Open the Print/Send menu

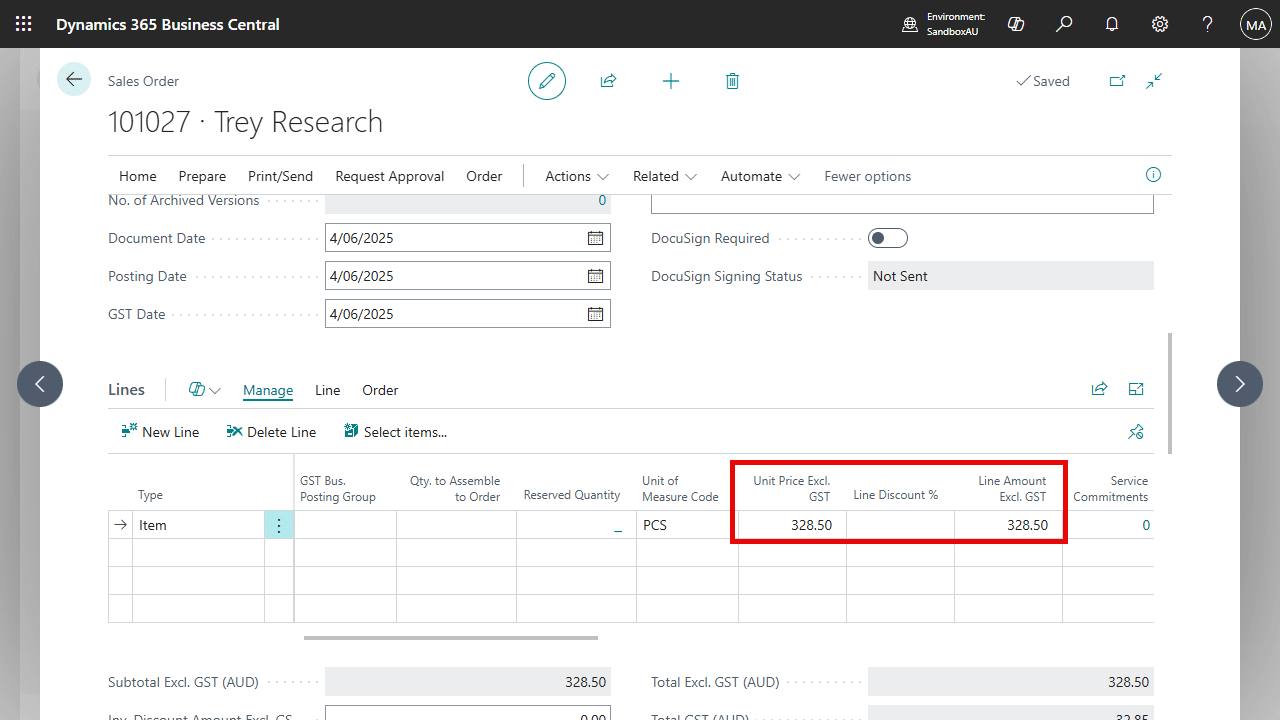[x=280, y=176]
